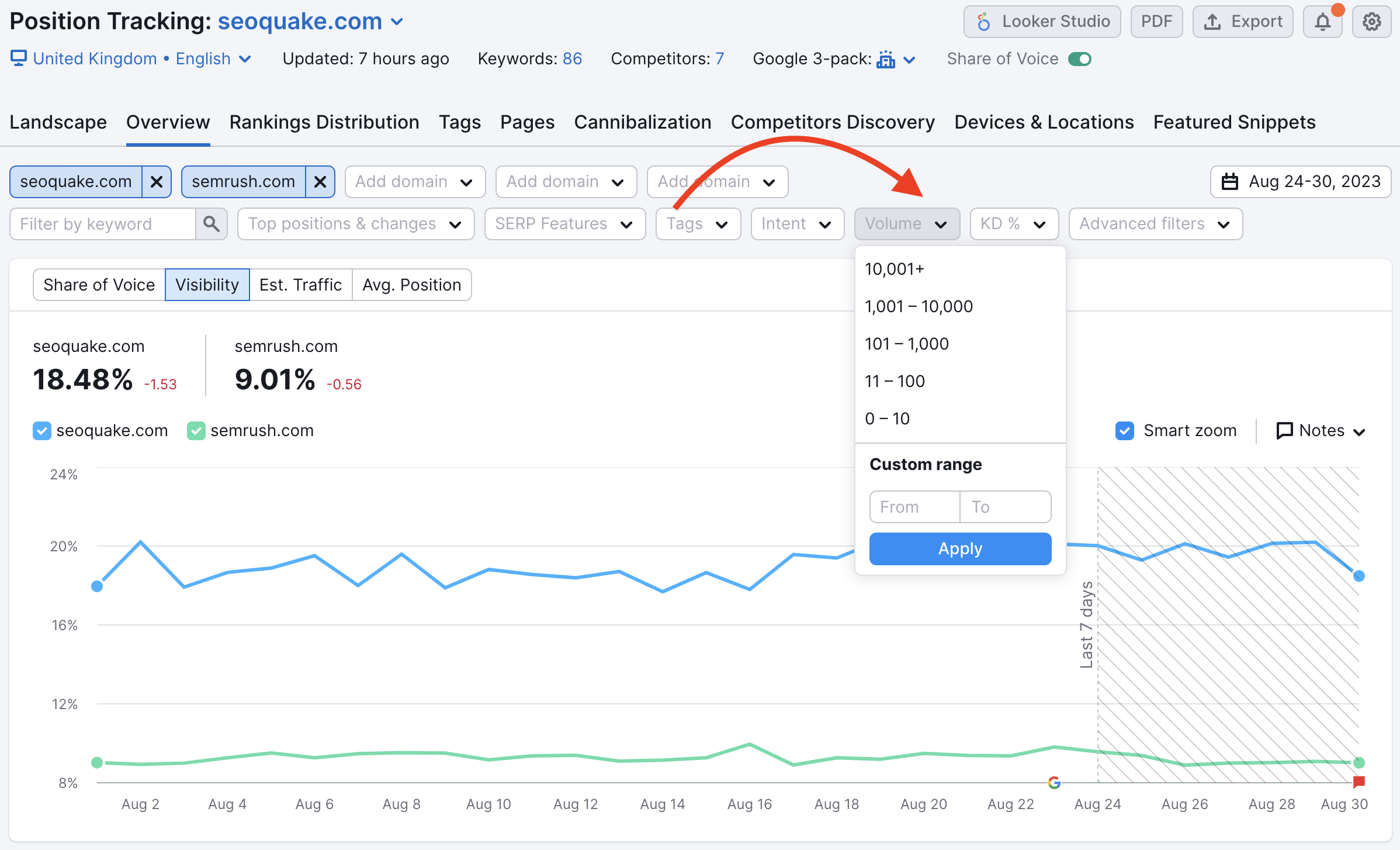1400x850 pixels.
Task: Expand the SERP Features filter dropdown
Action: click(563, 224)
